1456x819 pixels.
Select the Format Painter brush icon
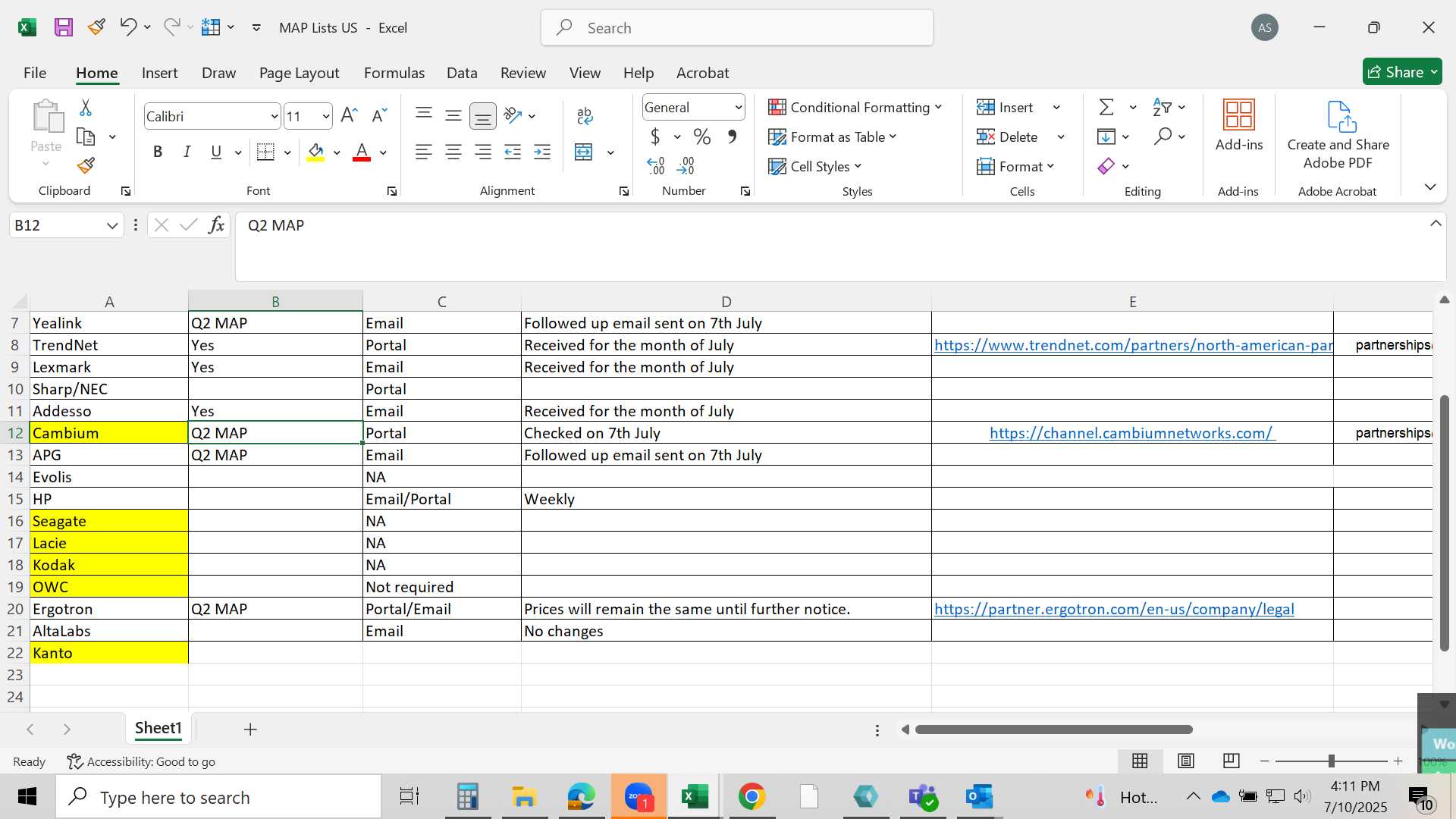[86, 165]
